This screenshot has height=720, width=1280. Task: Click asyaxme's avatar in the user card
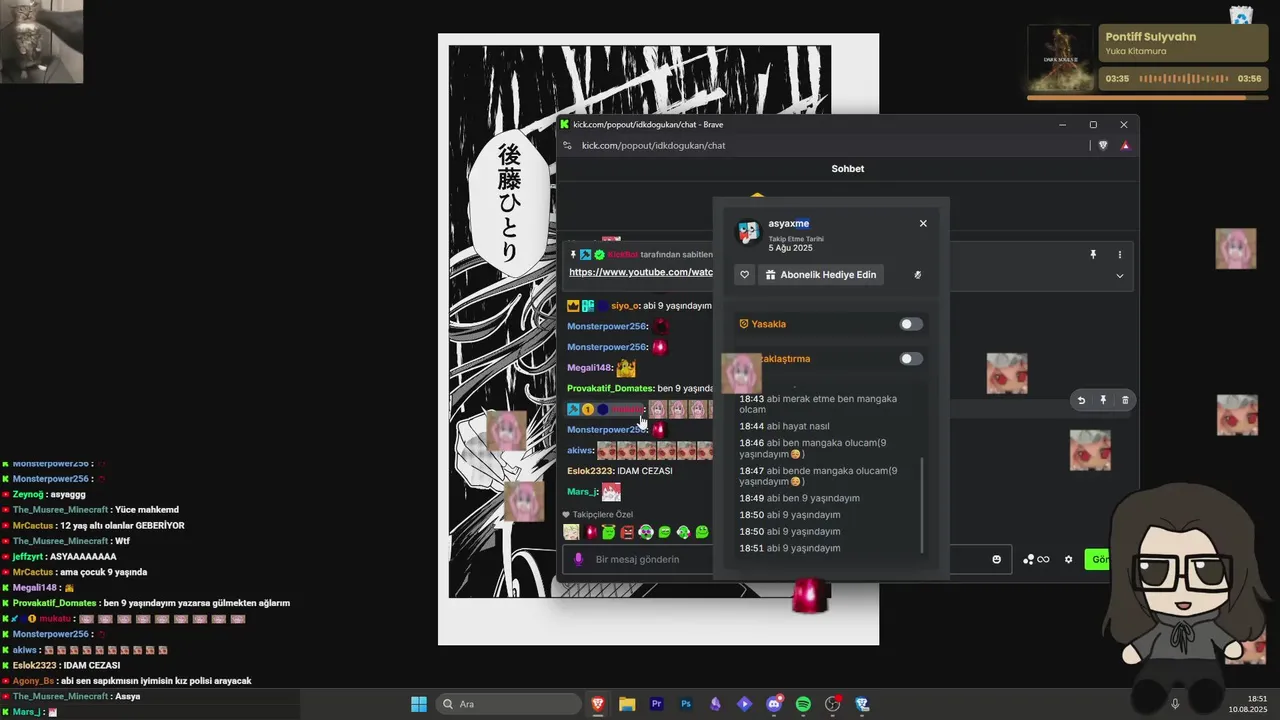click(x=748, y=232)
